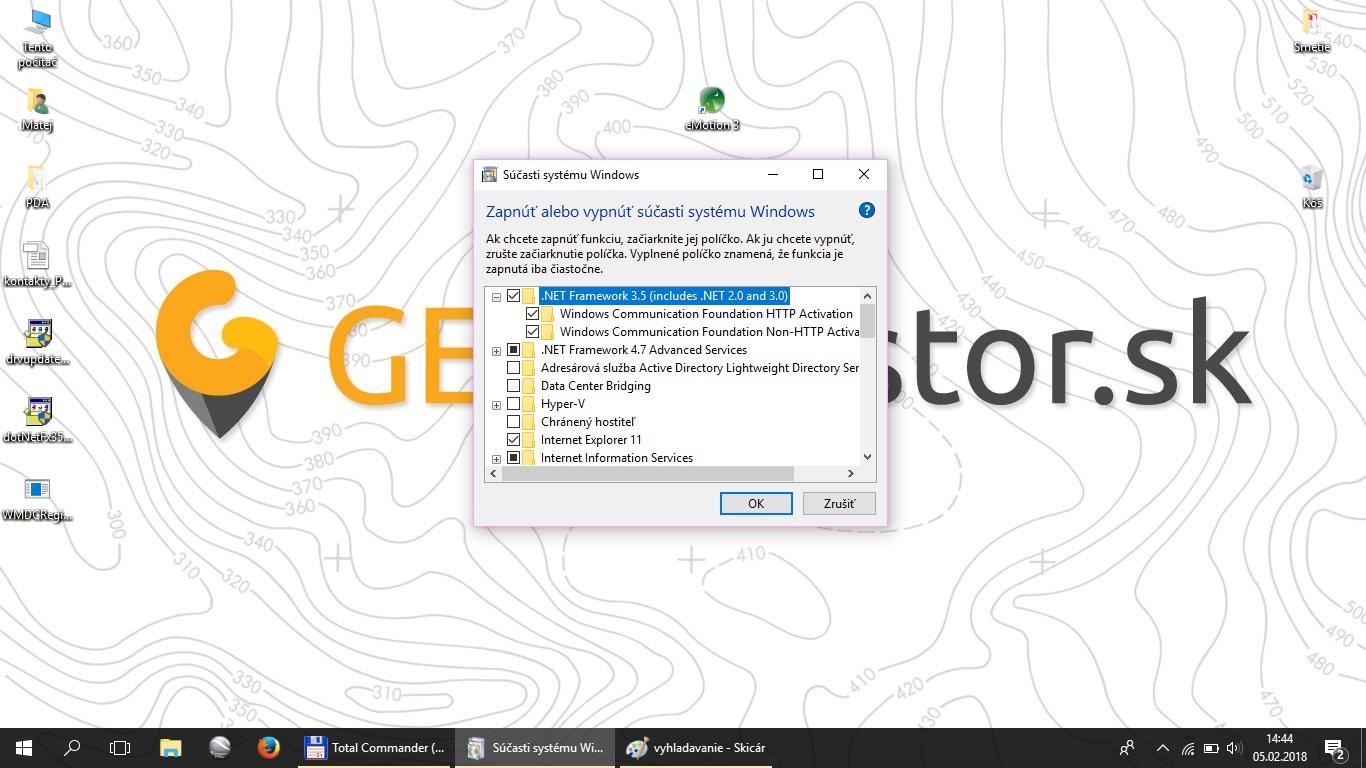Click the taskbar search magnifier icon

72,747
